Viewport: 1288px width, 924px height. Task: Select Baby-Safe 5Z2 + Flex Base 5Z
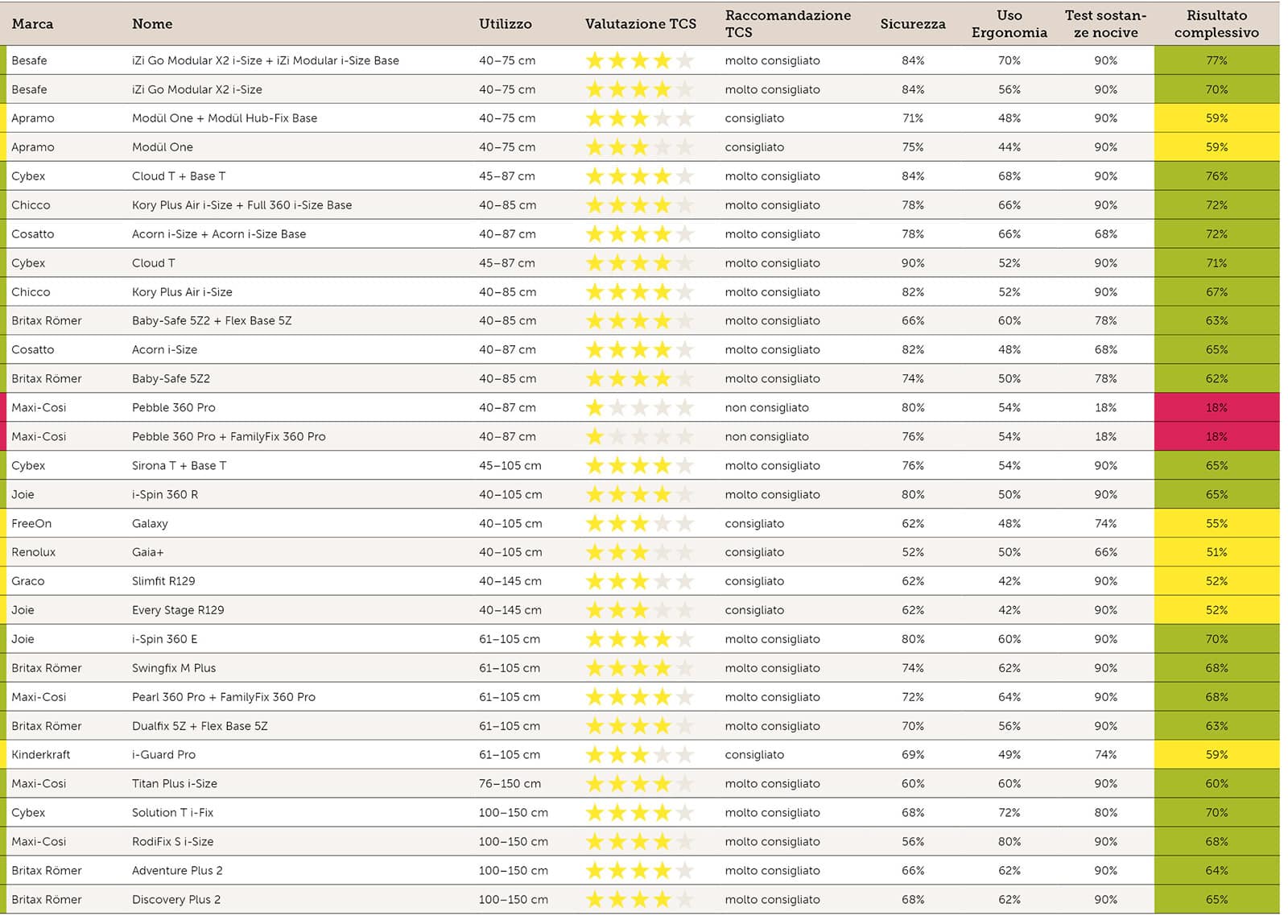[212, 320]
